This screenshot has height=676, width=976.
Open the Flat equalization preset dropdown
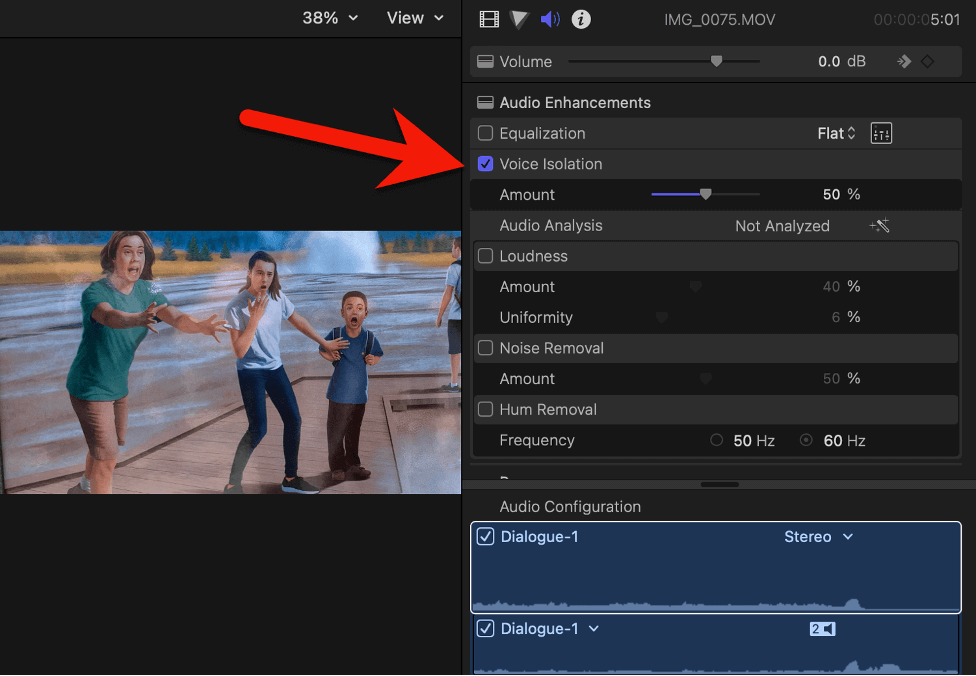point(836,132)
